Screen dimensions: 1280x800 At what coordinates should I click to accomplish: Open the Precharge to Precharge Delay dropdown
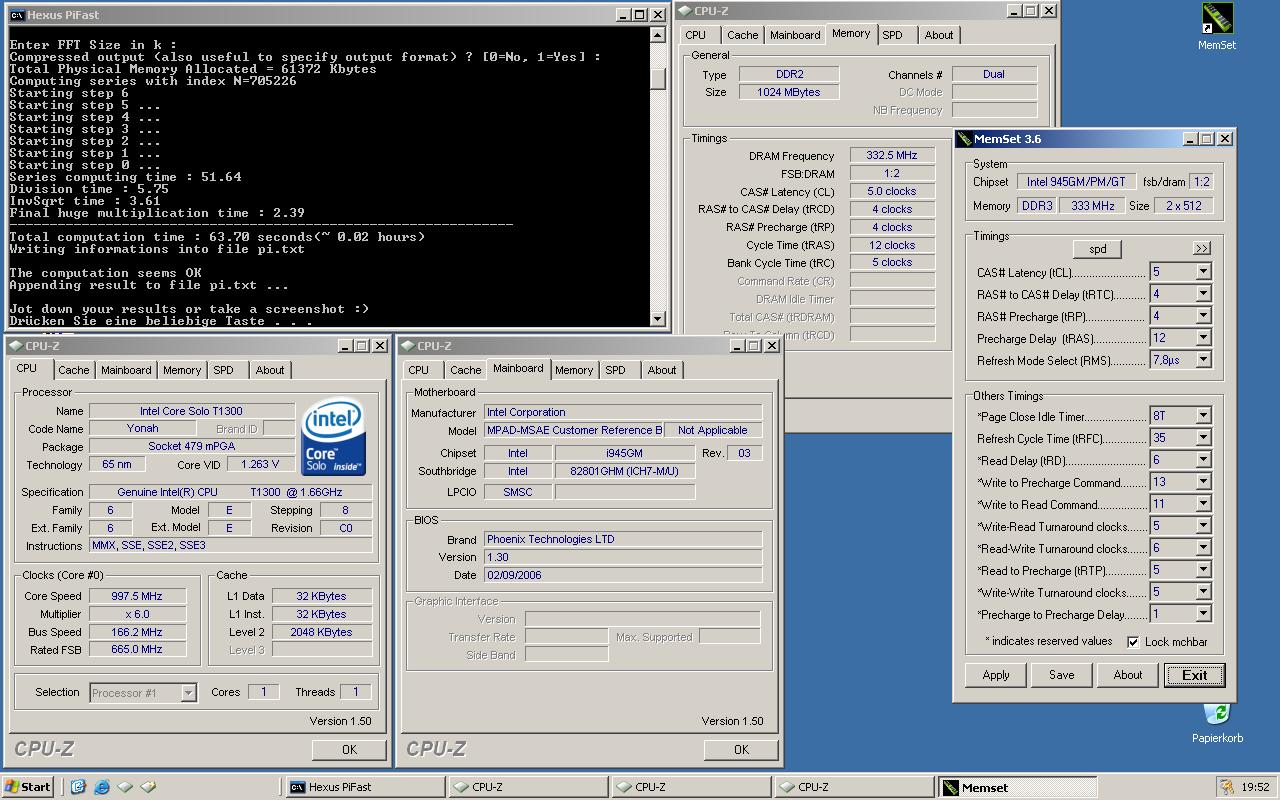[1203, 614]
